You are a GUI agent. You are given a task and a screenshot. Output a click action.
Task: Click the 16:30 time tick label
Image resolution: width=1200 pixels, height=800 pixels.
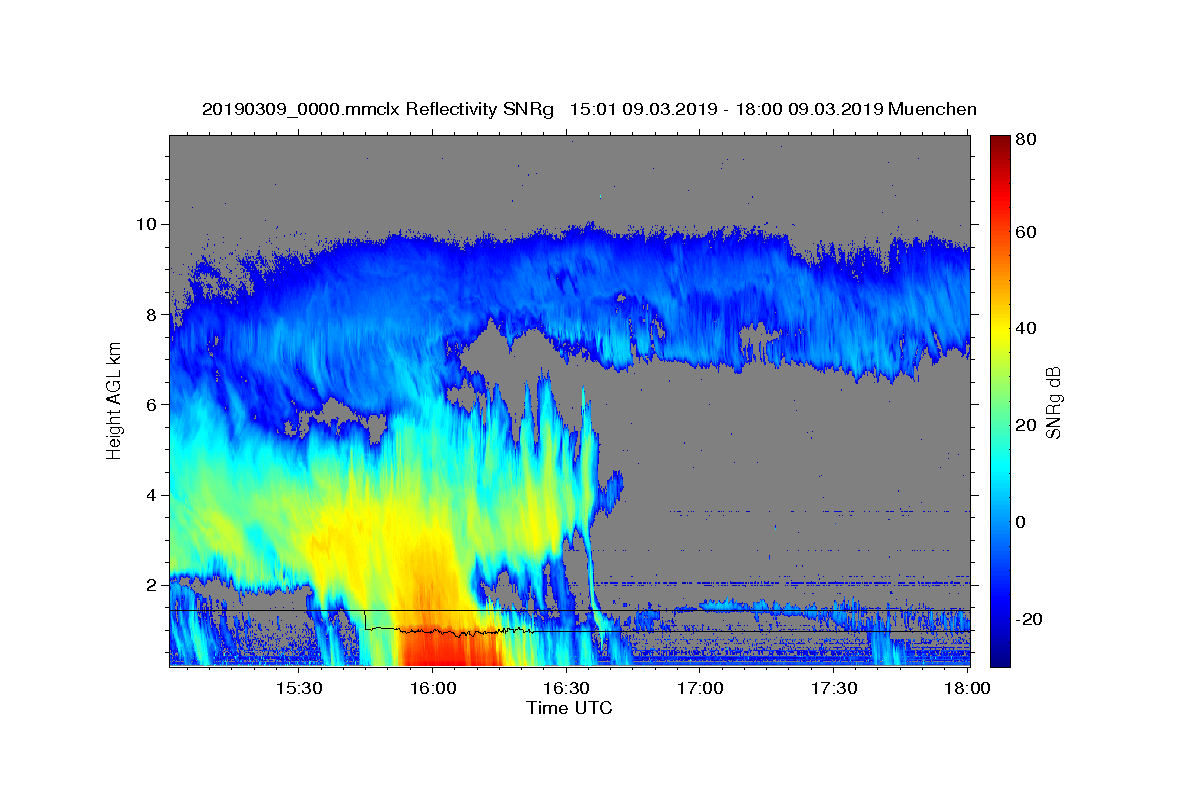click(567, 688)
